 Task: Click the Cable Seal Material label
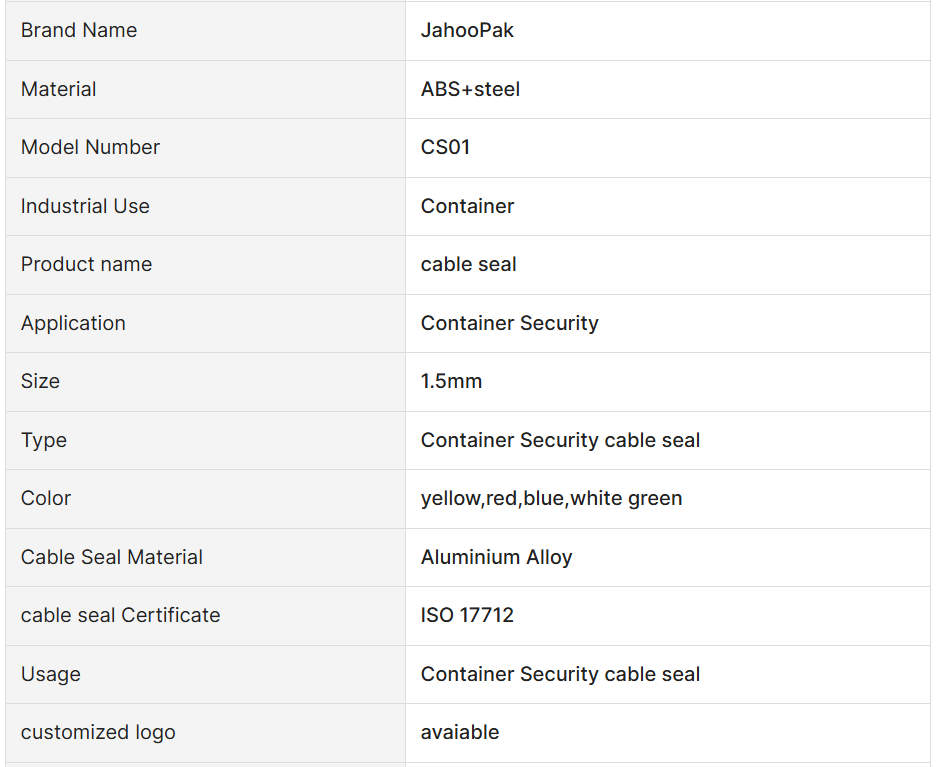pyautogui.click(x=112, y=557)
